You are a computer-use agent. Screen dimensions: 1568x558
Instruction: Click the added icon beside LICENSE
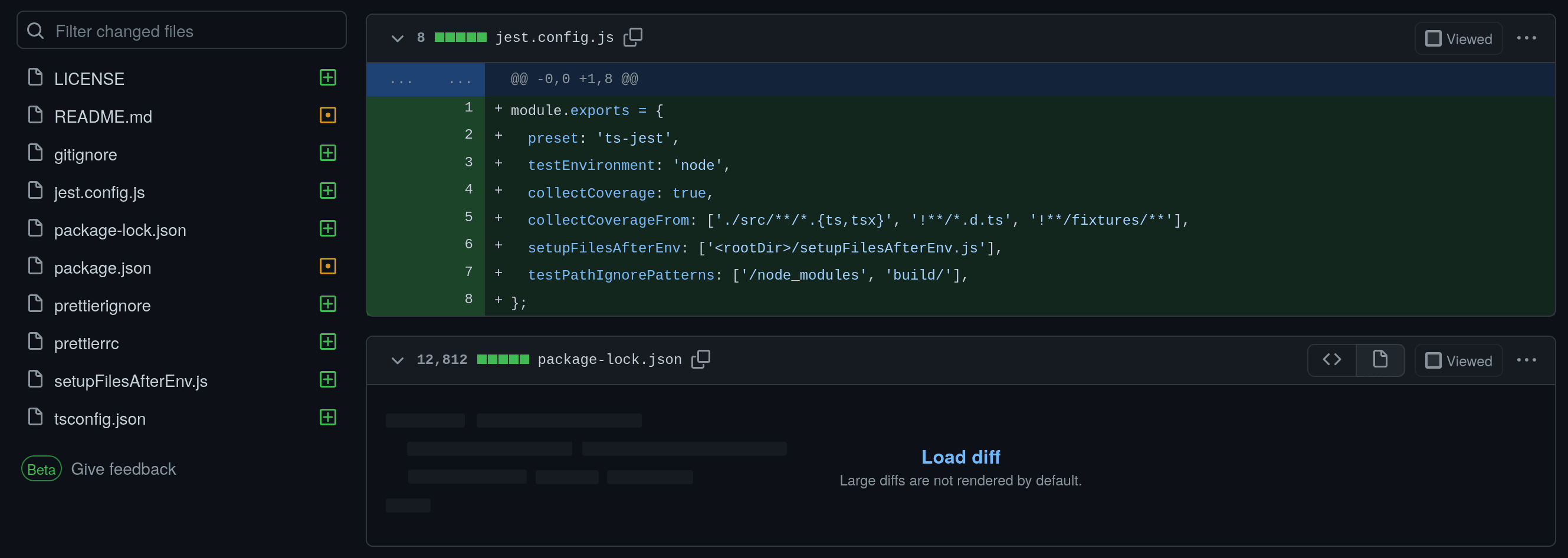327,77
